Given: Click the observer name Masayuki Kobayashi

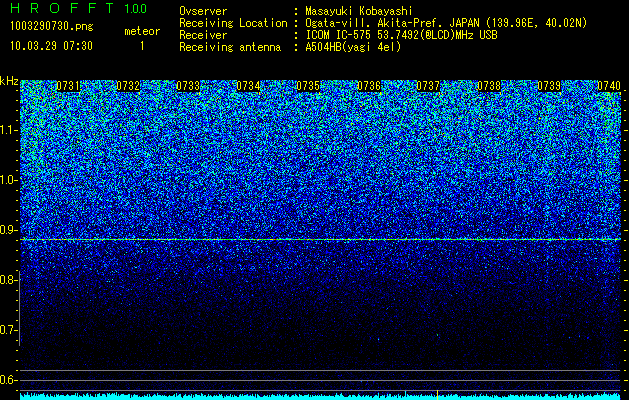Looking at the screenshot, I should (359, 12).
